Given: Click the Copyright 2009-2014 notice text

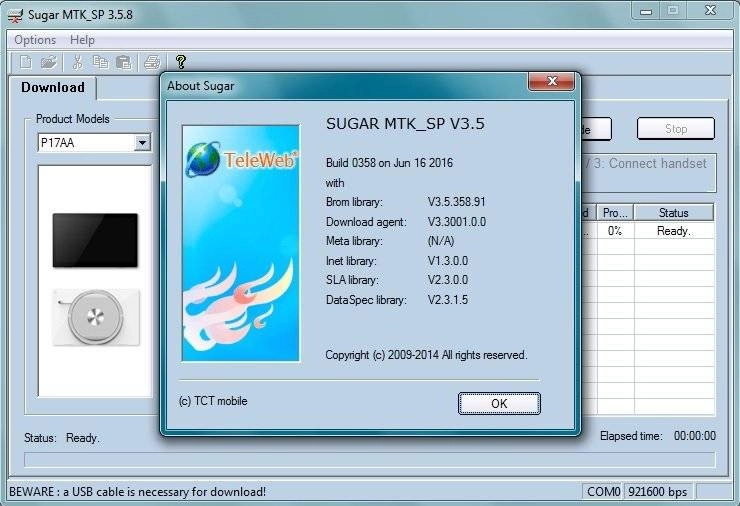Looking at the screenshot, I should click(426, 355).
